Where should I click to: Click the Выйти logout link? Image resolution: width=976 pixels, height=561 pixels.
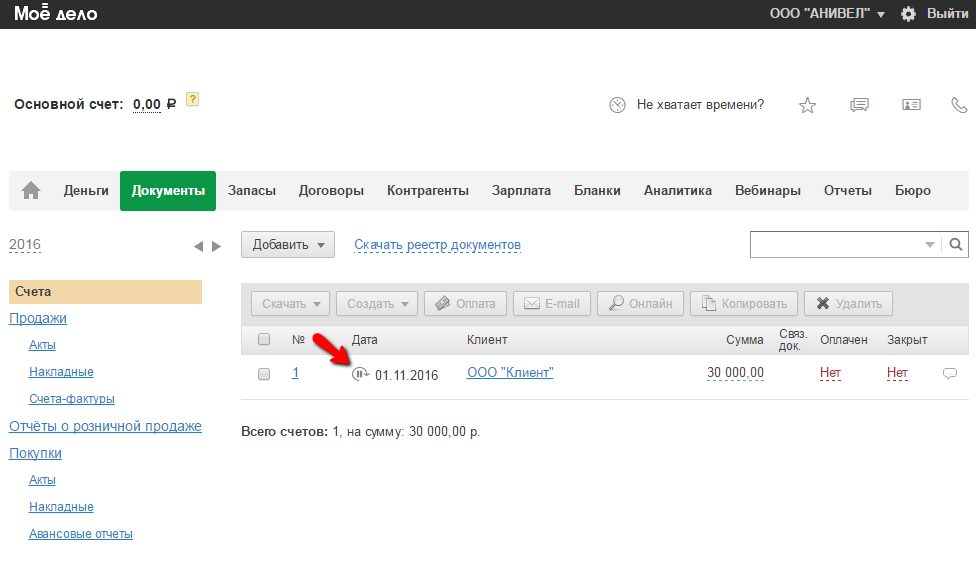point(947,14)
